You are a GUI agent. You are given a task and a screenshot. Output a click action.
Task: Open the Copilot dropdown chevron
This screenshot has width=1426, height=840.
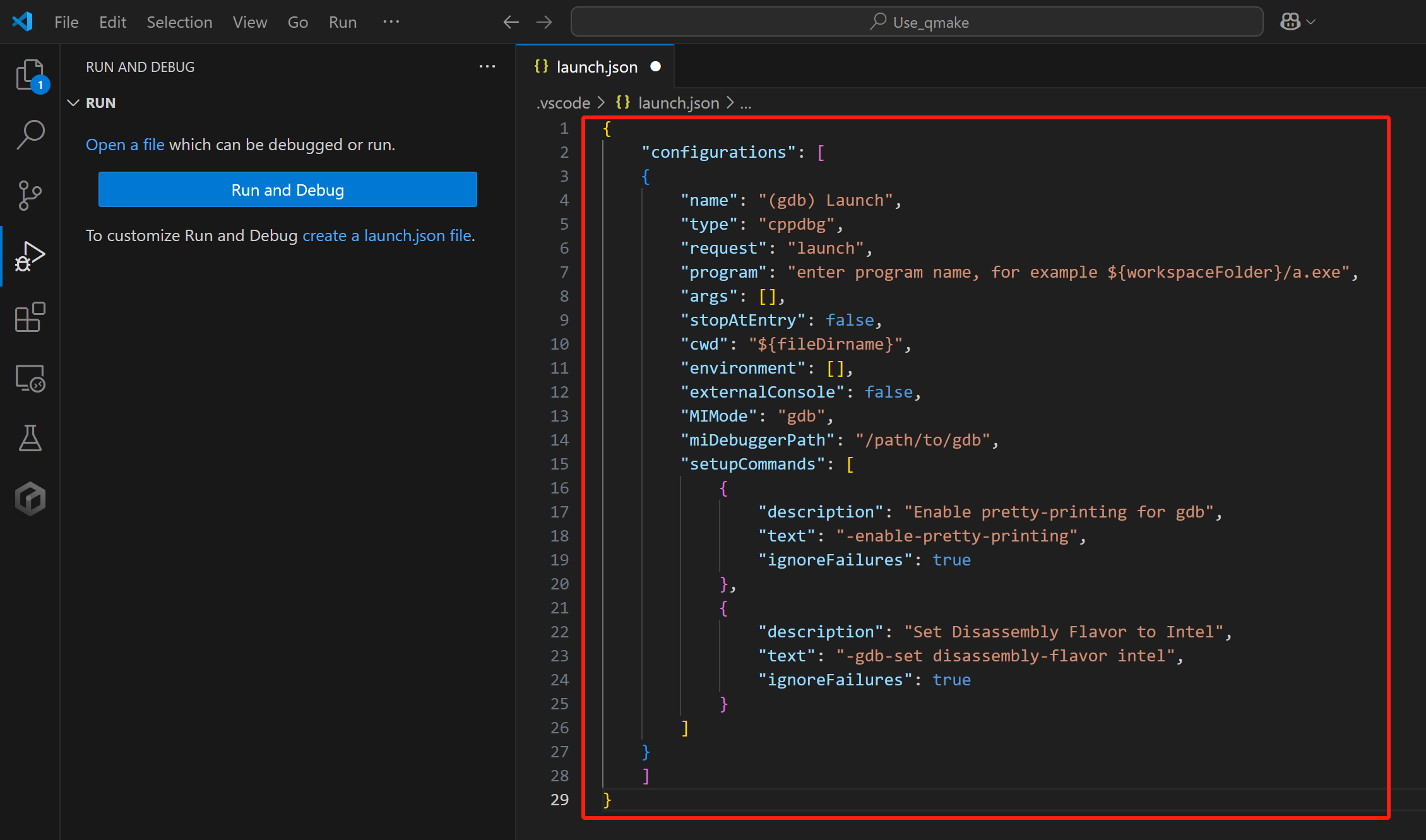pos(1311,22)
